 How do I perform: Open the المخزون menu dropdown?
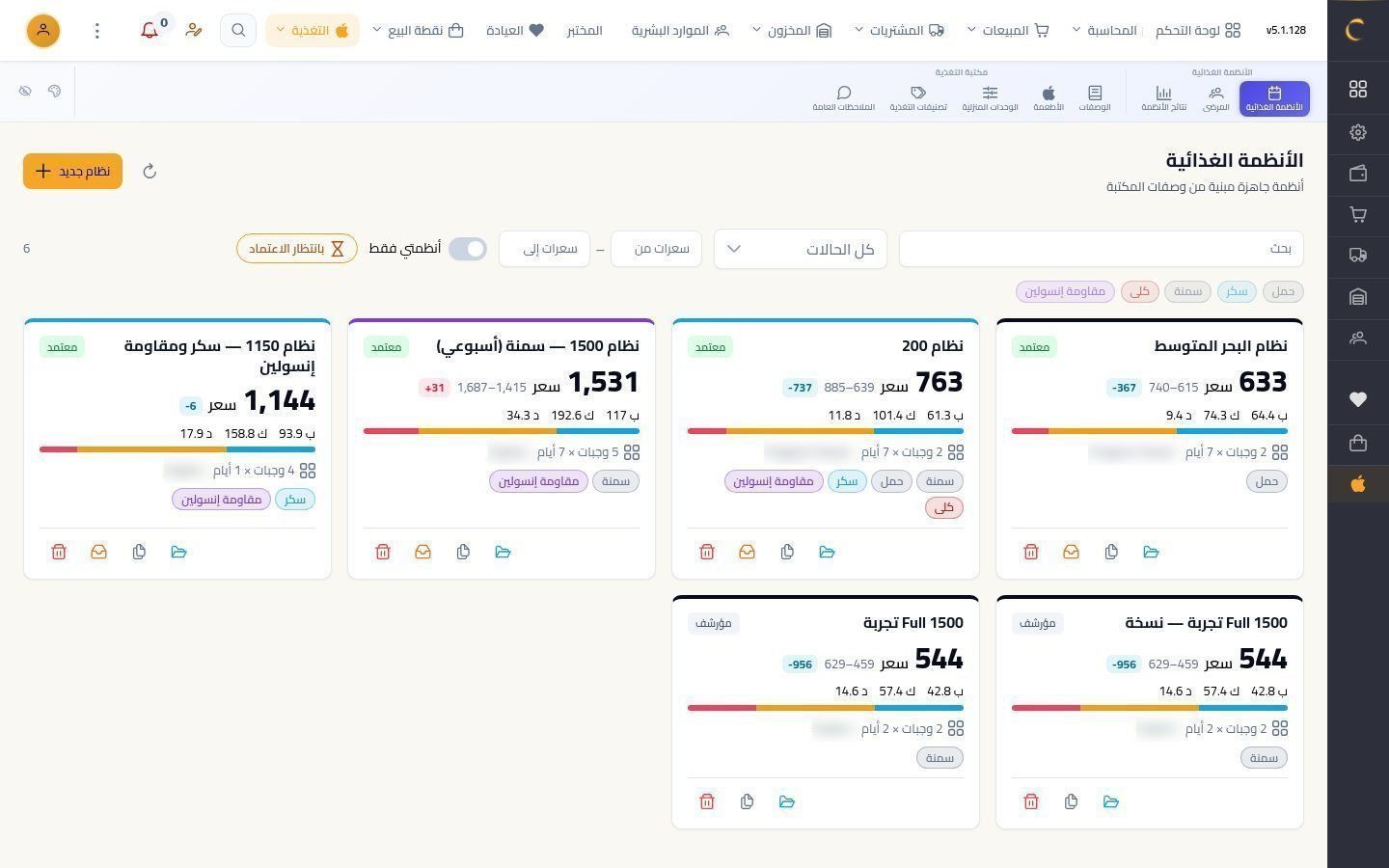tap(791, 31)
